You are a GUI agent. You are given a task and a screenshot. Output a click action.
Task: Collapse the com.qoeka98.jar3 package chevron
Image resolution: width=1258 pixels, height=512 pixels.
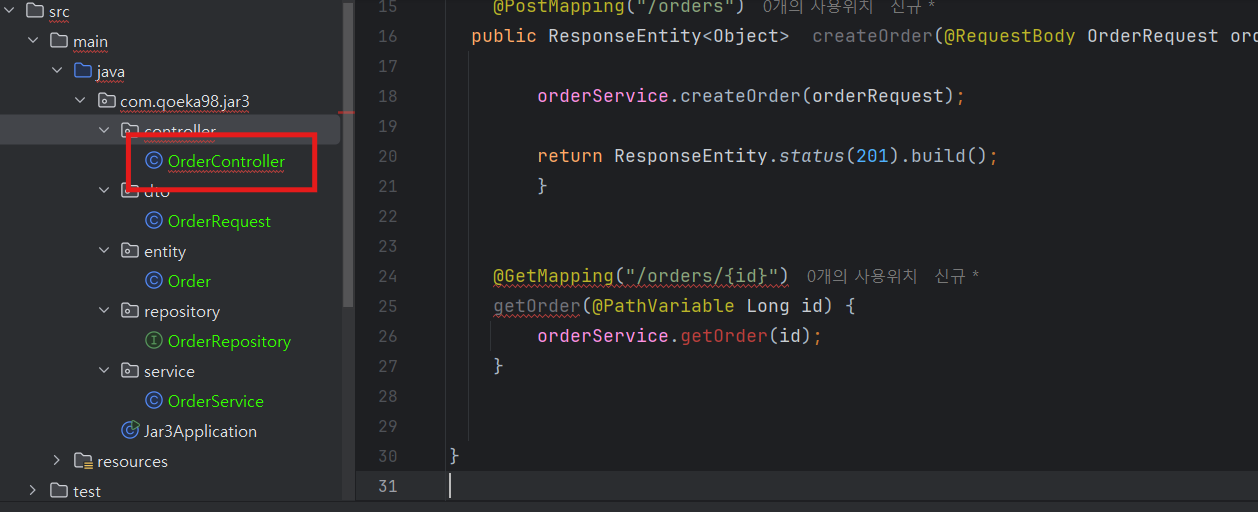click(81, 101)
